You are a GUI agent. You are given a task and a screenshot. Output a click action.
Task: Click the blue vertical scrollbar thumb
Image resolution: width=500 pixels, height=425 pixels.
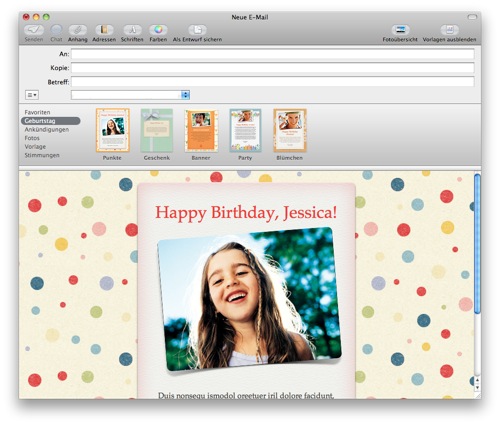click(x=477, y=243)
